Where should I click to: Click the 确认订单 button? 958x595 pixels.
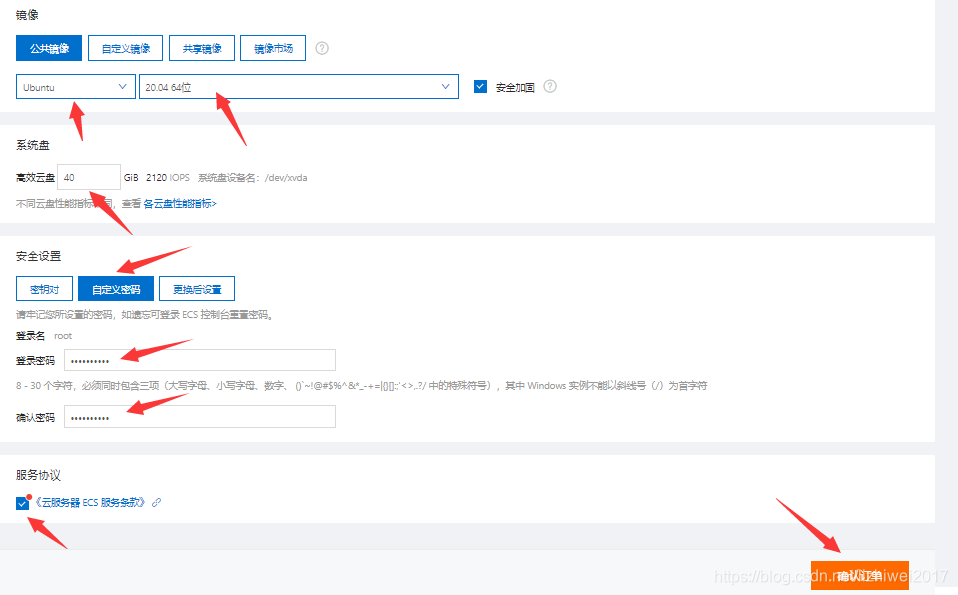pyautogui.click(x=860, y=575)
